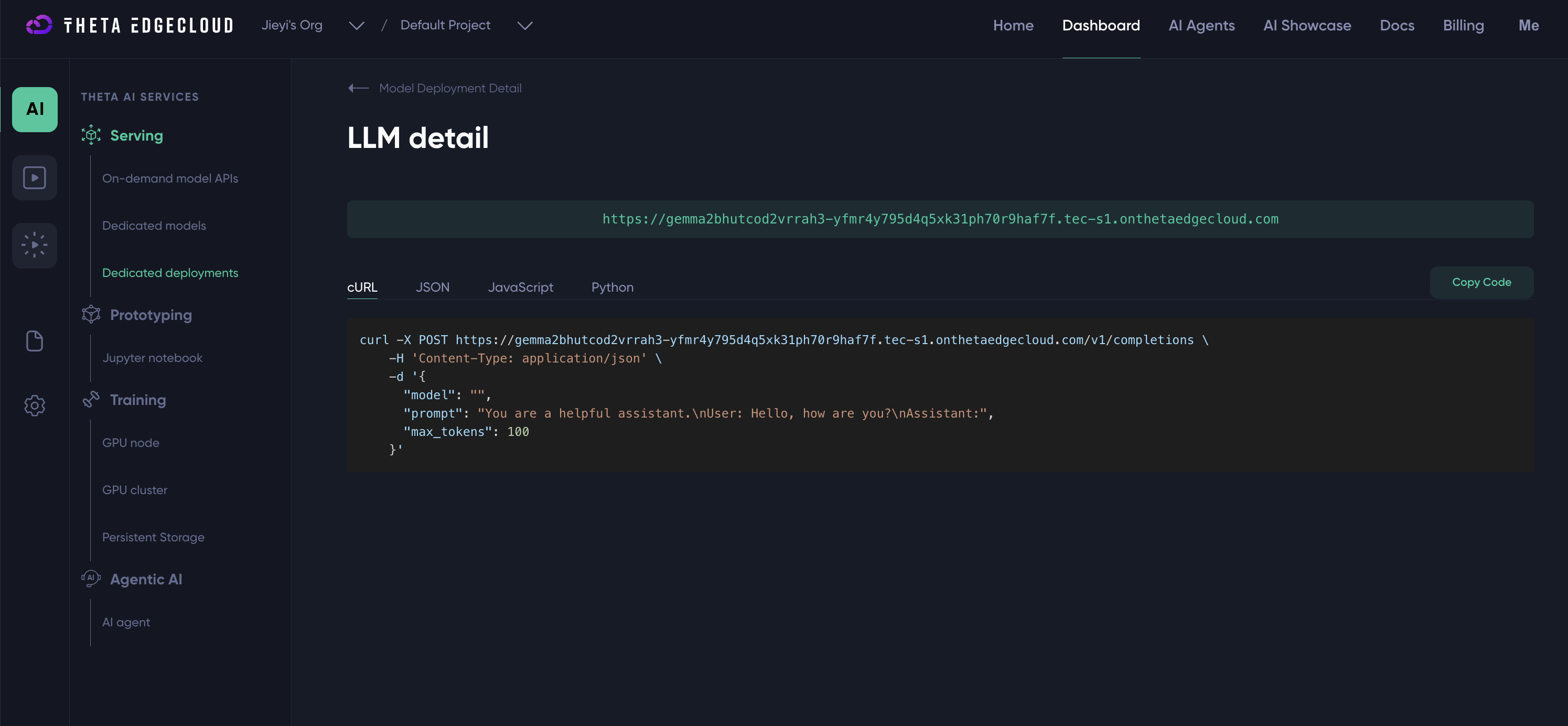The width and height of the screenshot is (1568, 726).
Task: Click the green deployment endpoint URL
Action: [x=940, y=219]
